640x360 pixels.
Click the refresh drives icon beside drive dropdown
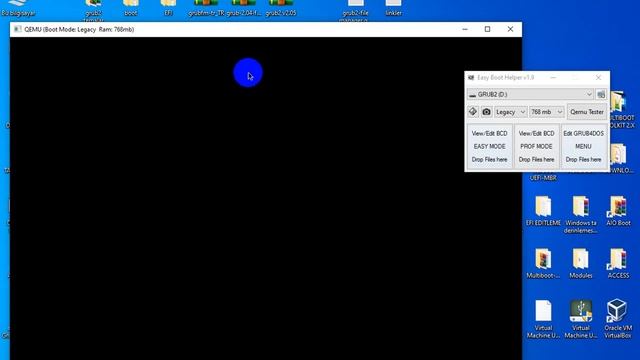pos(601,94)
